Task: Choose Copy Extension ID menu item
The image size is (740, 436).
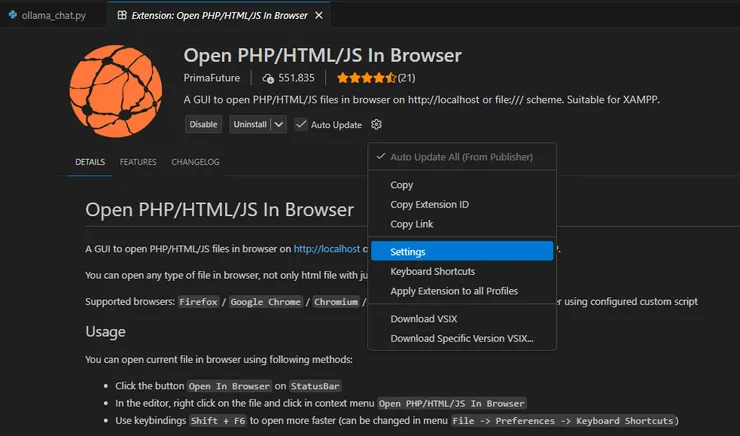Action: 462,204
